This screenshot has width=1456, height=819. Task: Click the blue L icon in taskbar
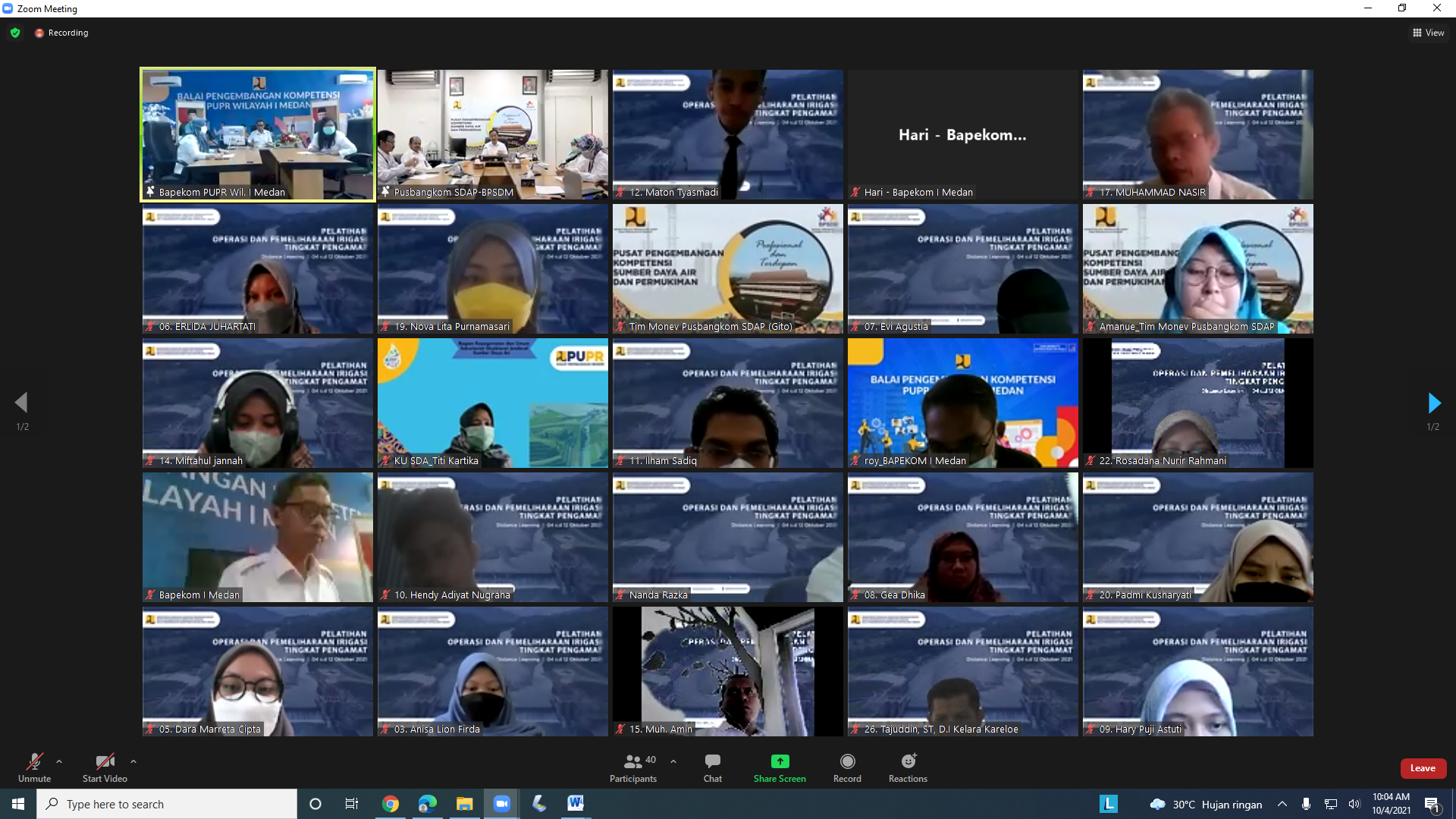click(x=1109, y=804)
